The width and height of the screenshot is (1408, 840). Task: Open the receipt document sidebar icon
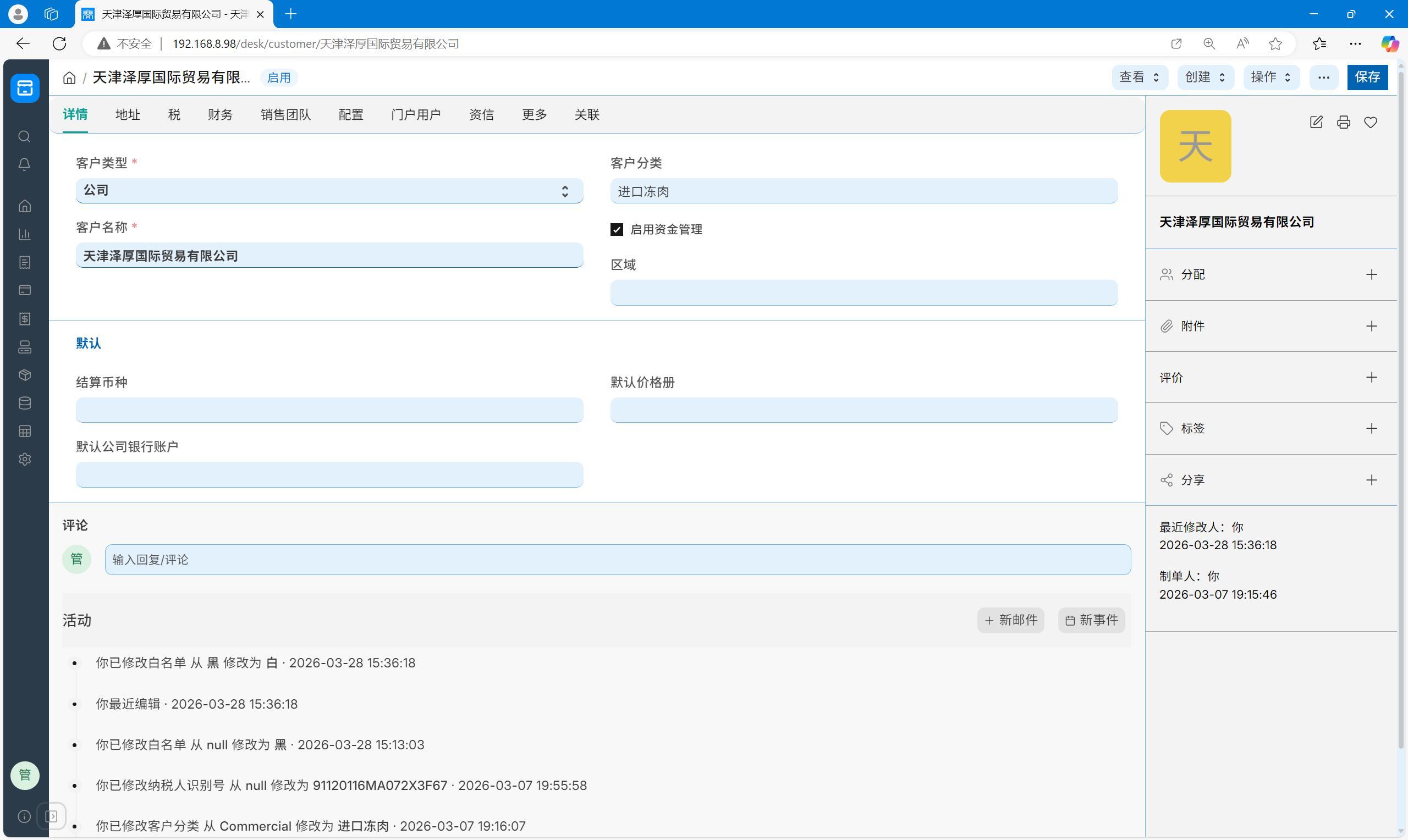click(24, 262)
